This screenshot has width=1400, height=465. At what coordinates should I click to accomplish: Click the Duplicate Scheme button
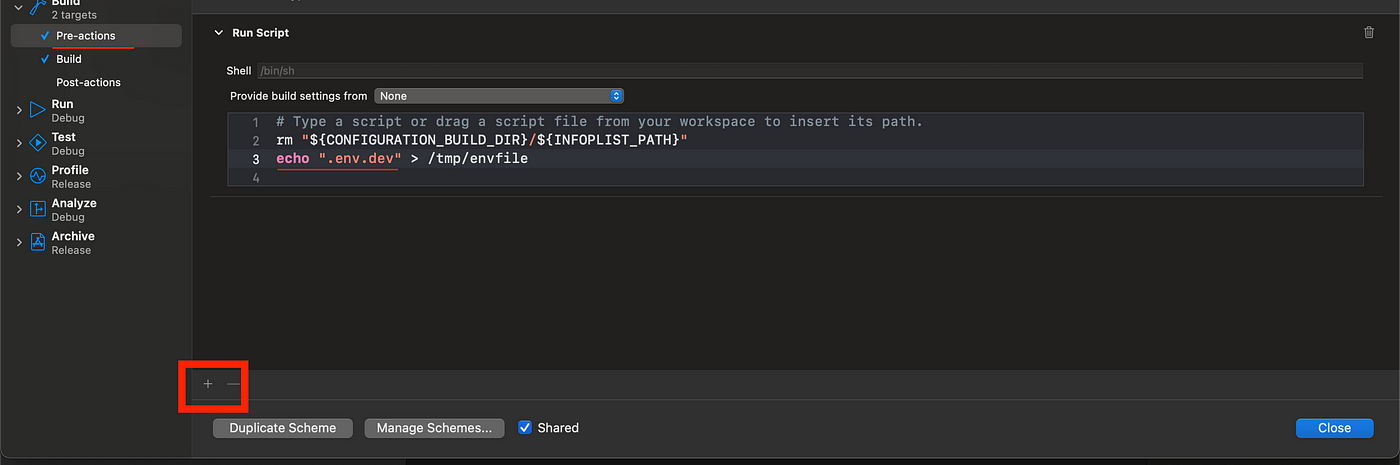coord(283,428)
